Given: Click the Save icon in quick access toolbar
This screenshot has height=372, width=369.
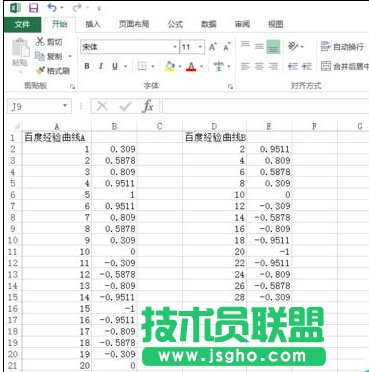Looking at the screenshot, I should point(34,8).
